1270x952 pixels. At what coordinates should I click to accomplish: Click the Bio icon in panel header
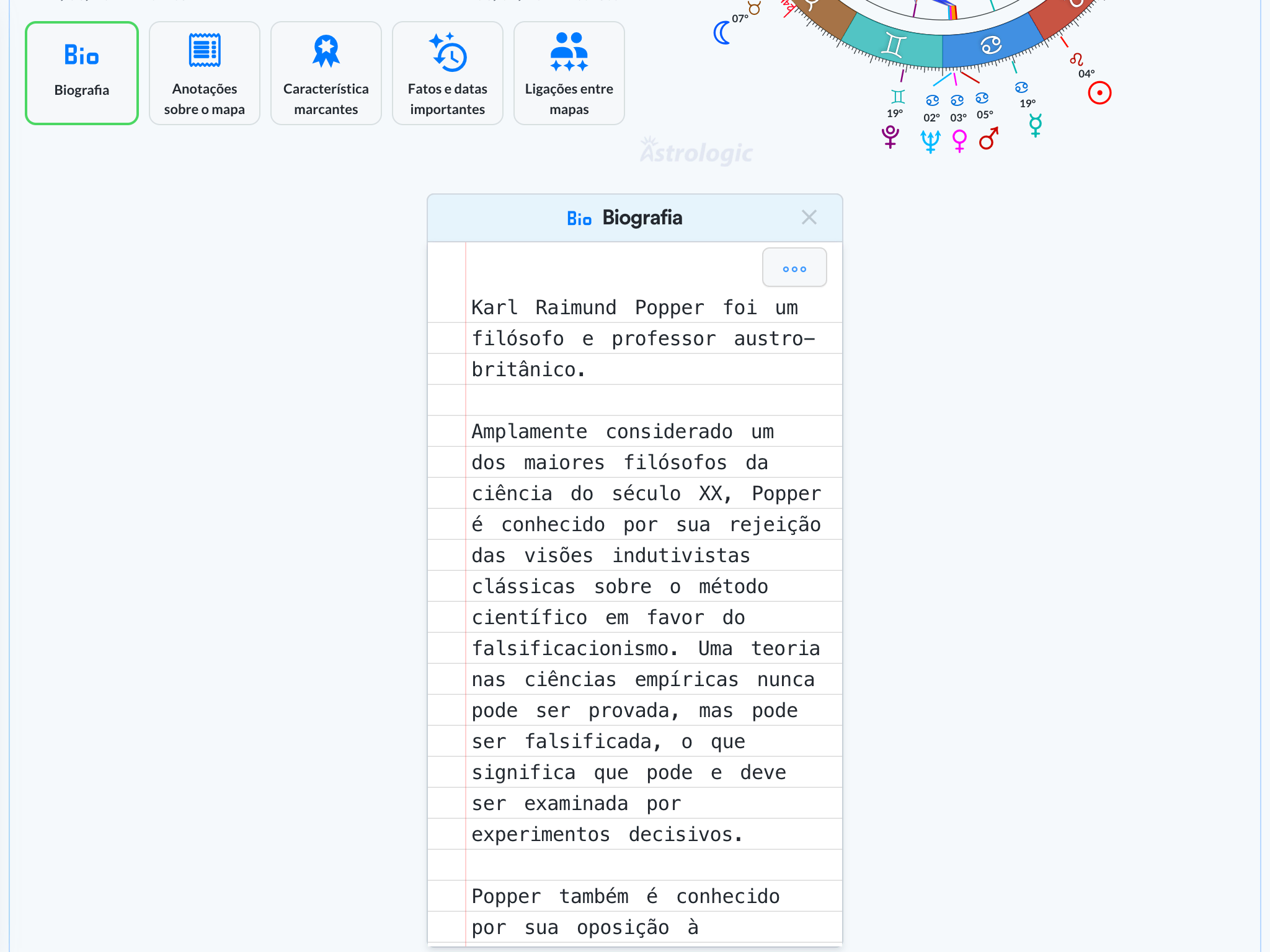[579, 219]
